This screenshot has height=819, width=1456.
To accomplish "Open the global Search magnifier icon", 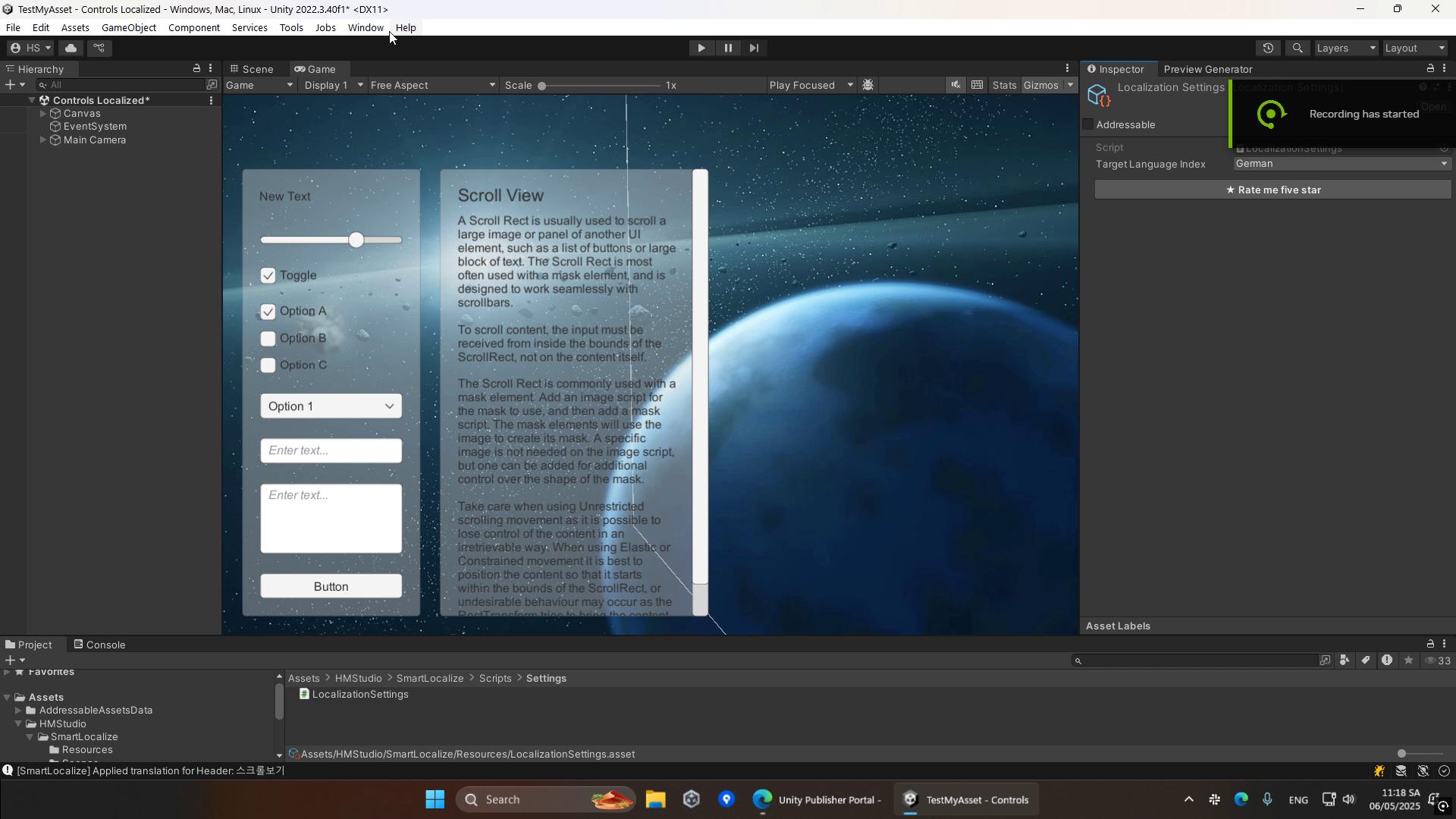I will [1298, 48].
